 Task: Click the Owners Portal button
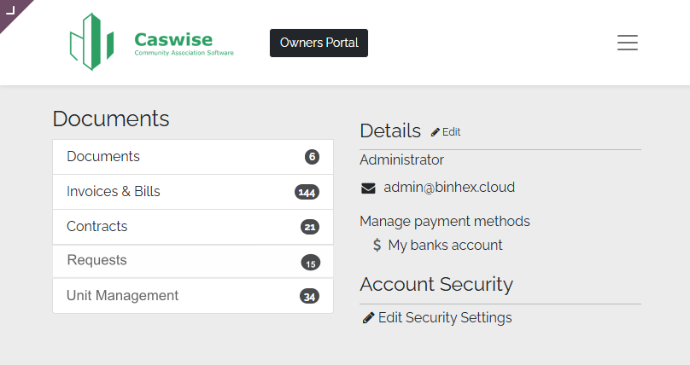(319, 43)
